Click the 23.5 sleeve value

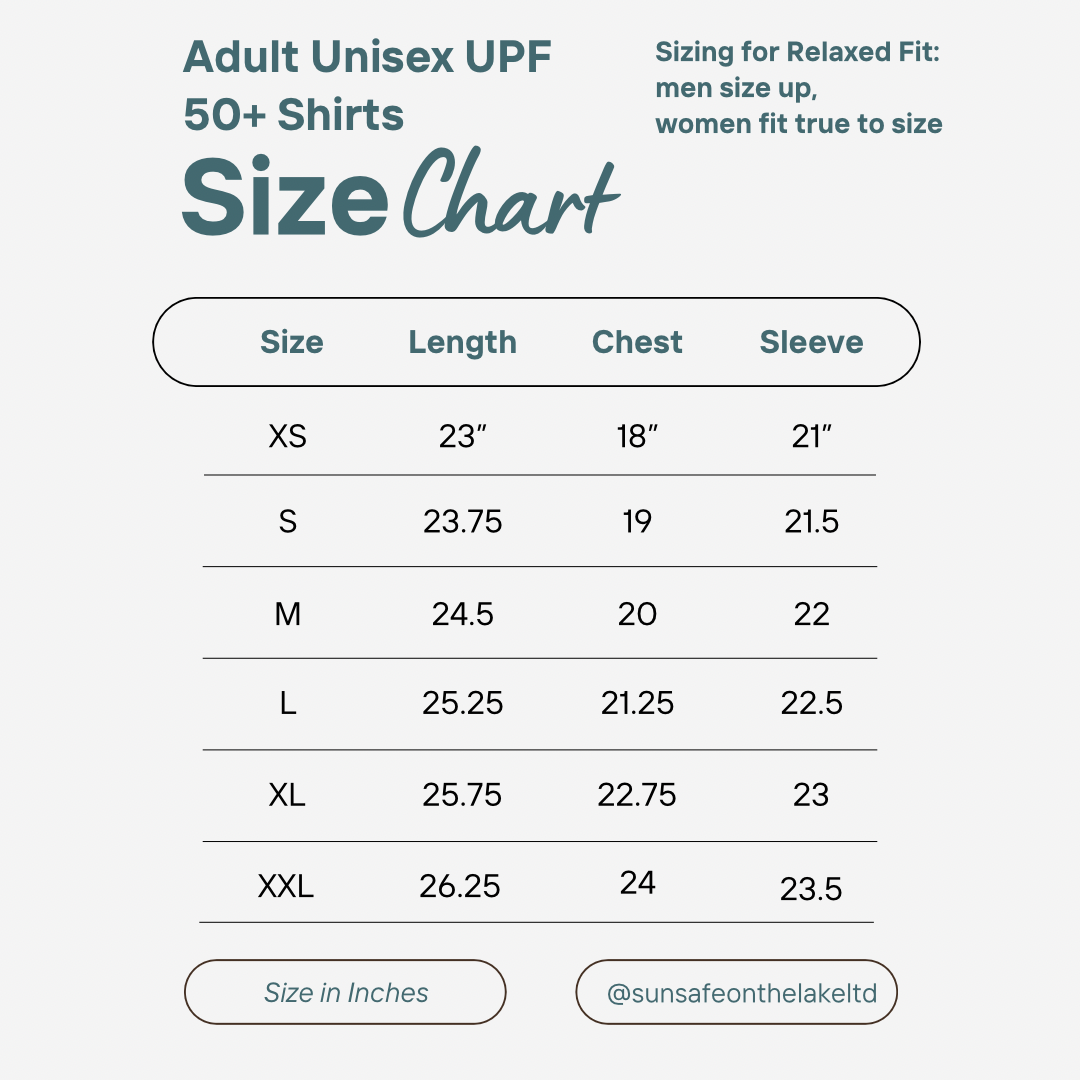(x=811, y=889)
